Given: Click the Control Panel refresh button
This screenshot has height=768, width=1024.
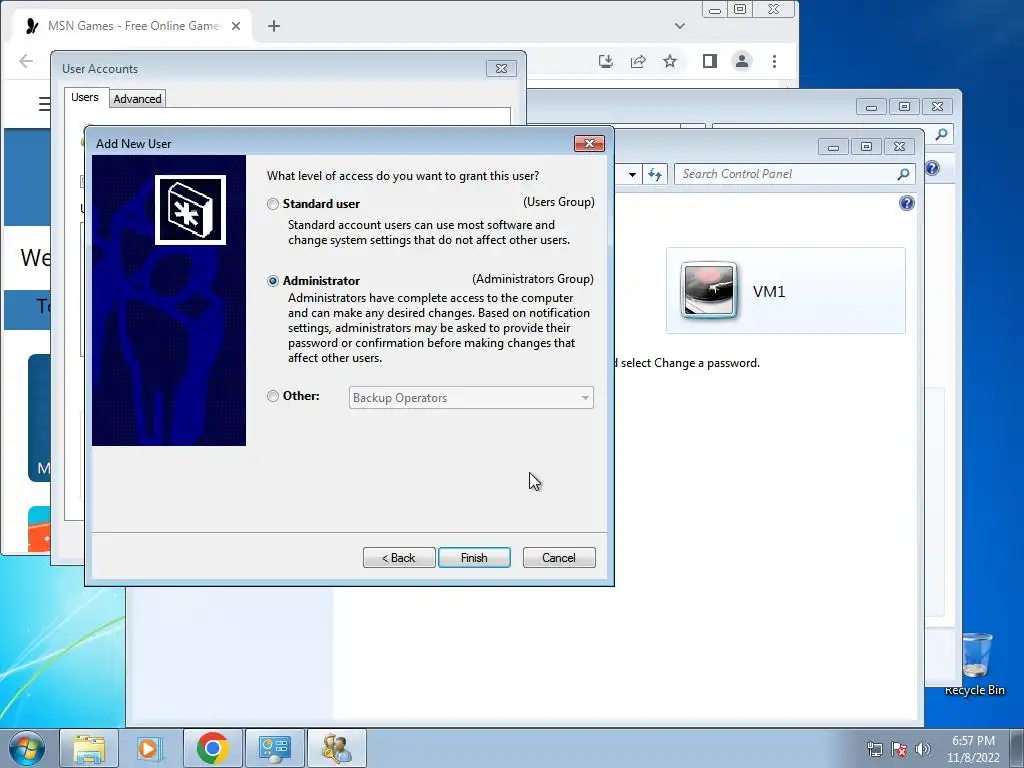Looking at the screenshot, I should tap(655, 174).
